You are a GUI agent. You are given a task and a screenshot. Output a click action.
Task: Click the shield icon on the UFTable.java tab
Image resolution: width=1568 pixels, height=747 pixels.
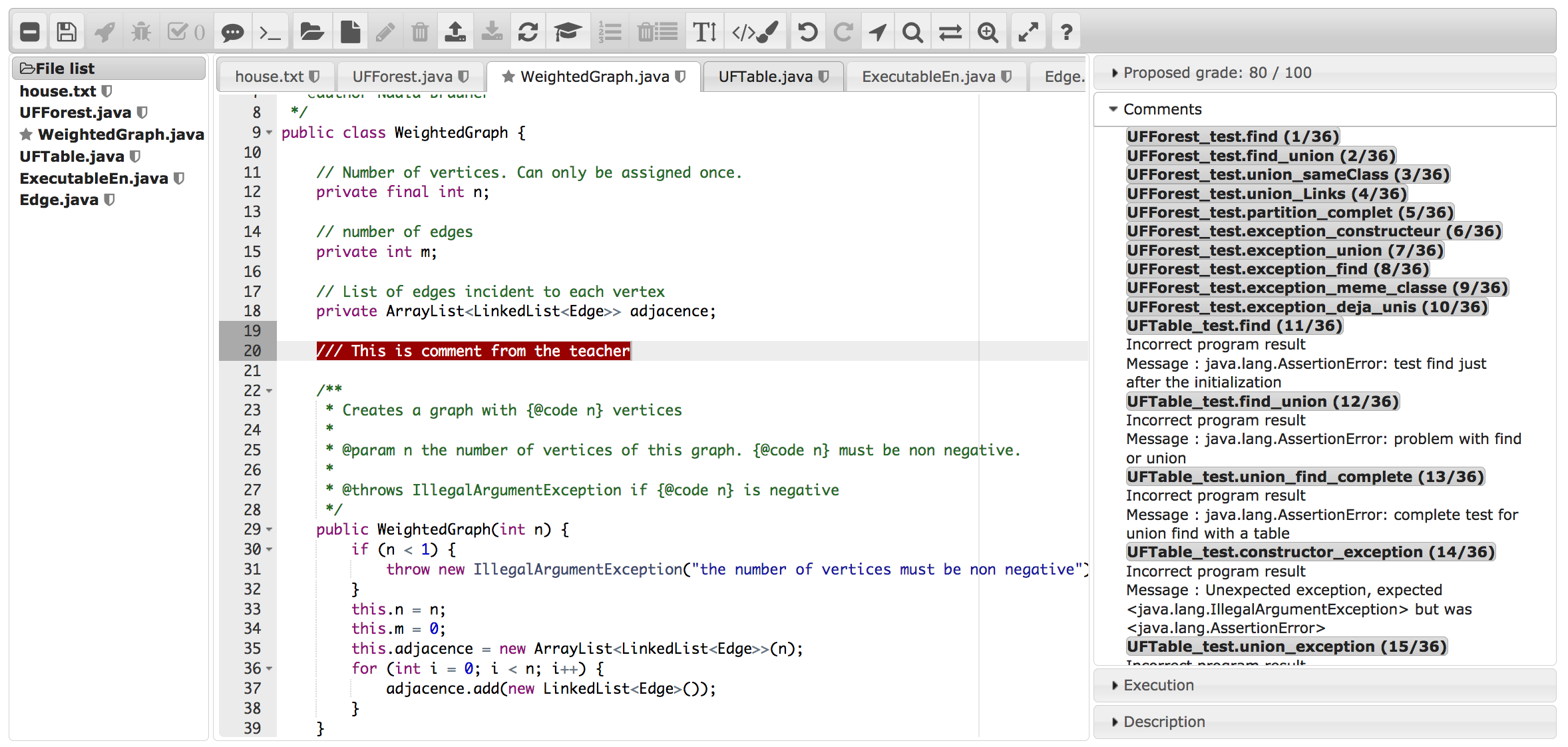tap(824, 77)
